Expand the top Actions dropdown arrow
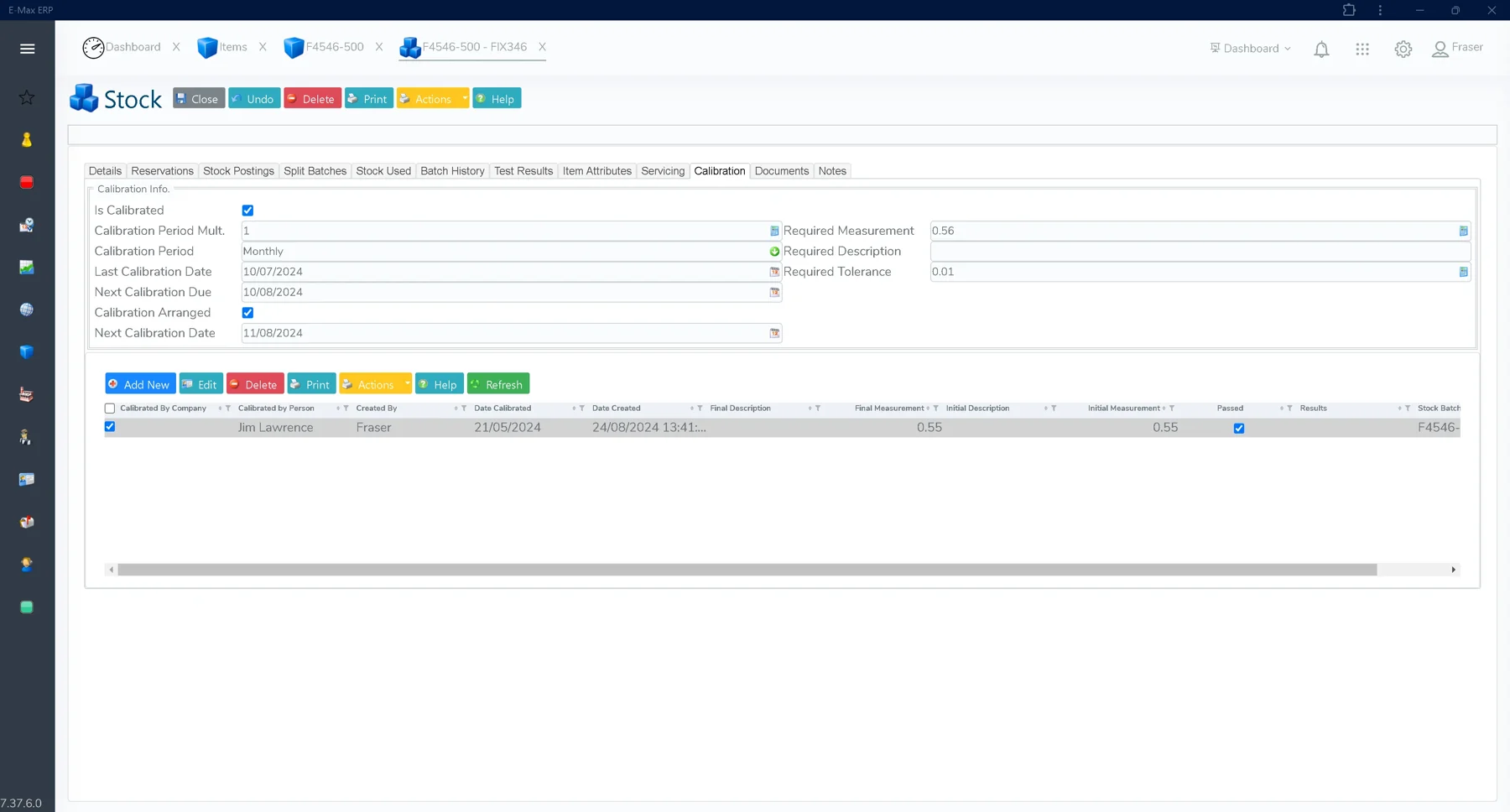This screenshot has width=1510, height=812. click(464, 98)
